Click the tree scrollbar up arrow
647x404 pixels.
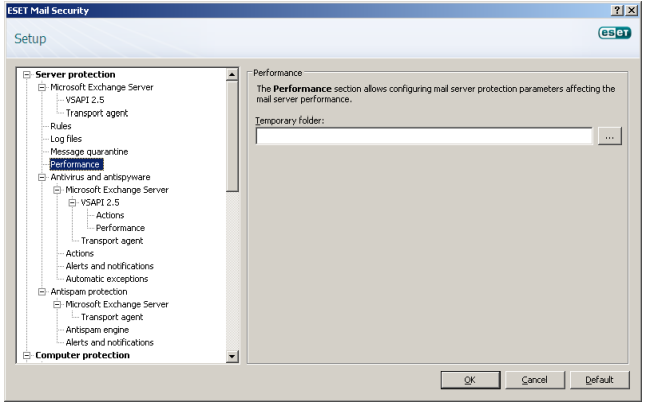232,75
